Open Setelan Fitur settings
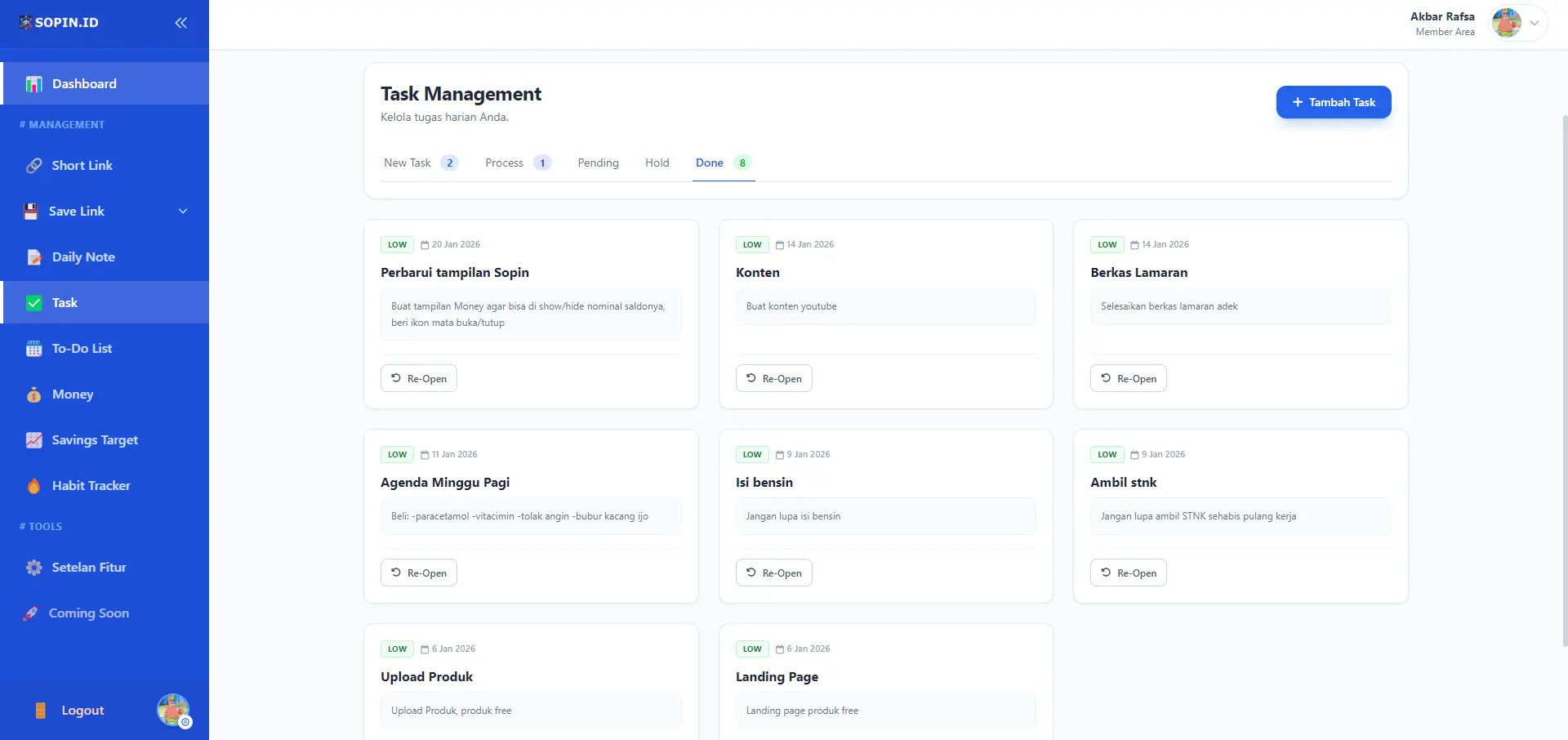The image size is (1568, 740). [105, 568]
